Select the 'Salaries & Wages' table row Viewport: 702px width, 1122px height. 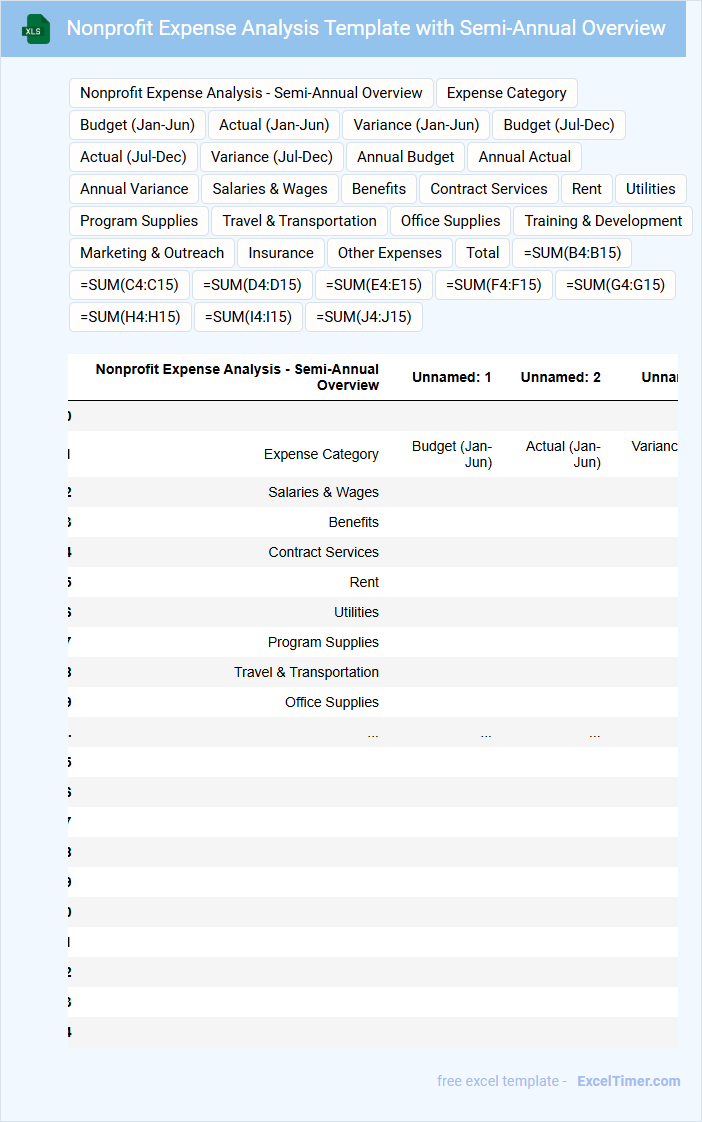pos(373,492)
